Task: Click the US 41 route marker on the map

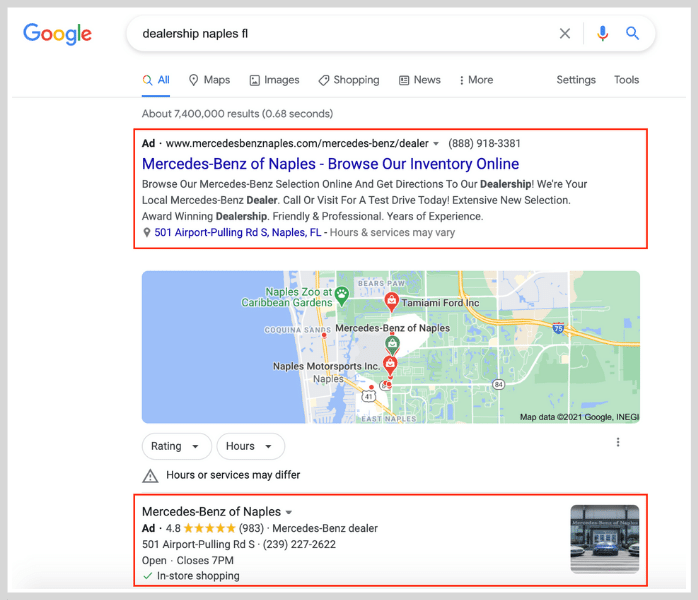Action: coord(369,396)
